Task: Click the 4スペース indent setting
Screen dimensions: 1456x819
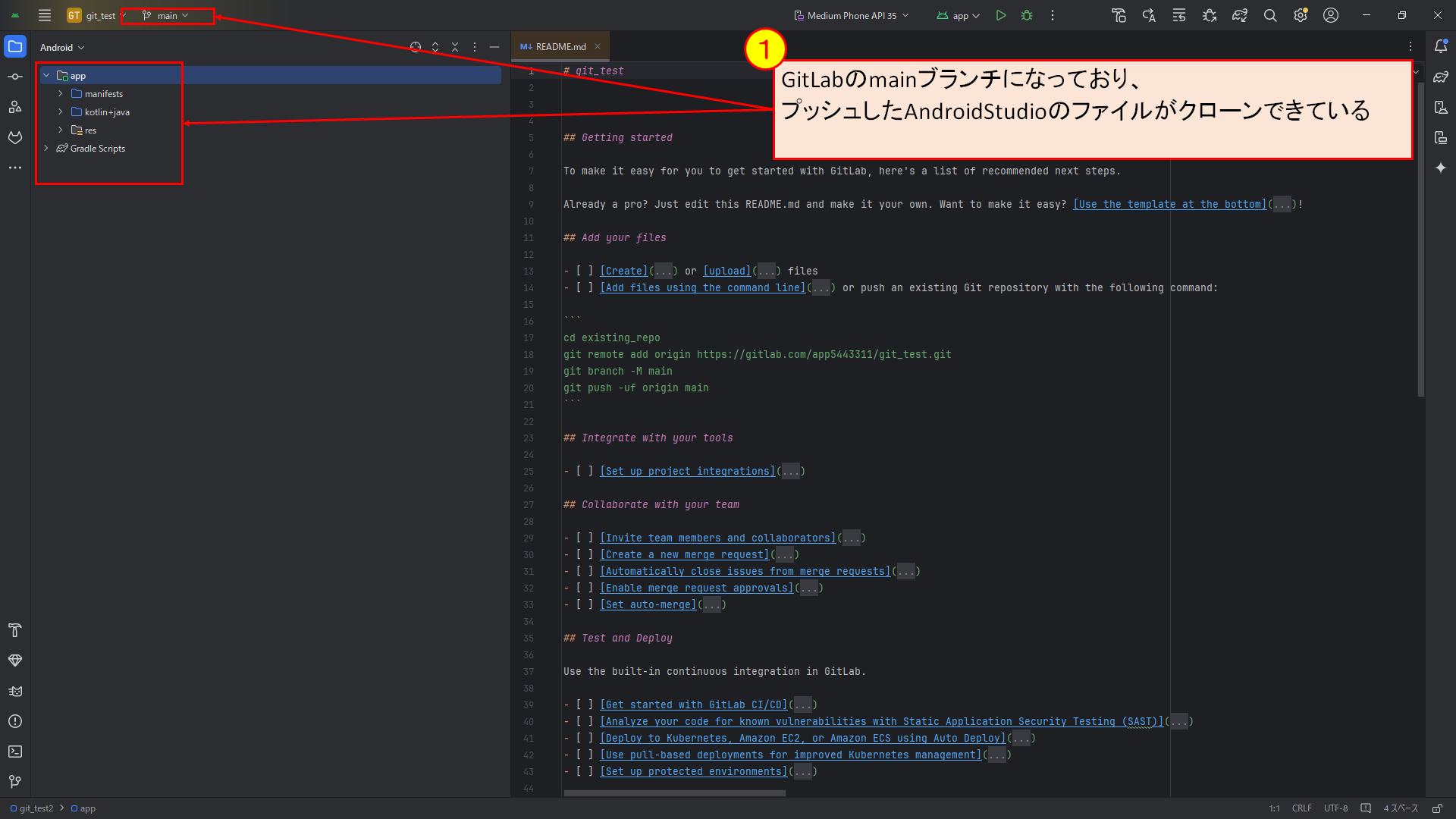Action: coord(1401,808)
